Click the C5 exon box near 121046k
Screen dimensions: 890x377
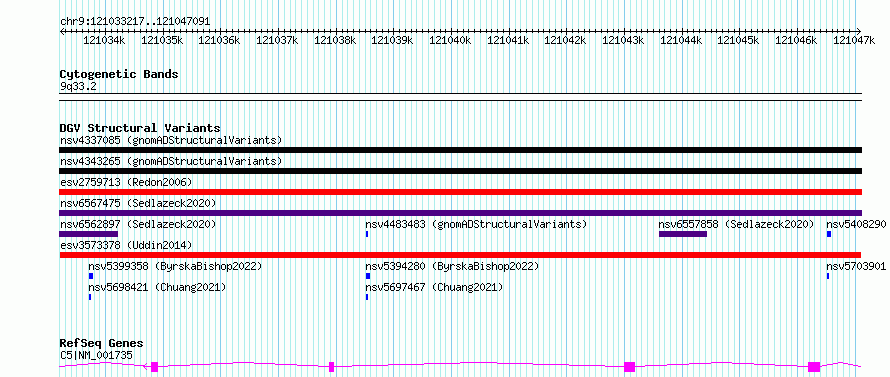coord(814,367)
